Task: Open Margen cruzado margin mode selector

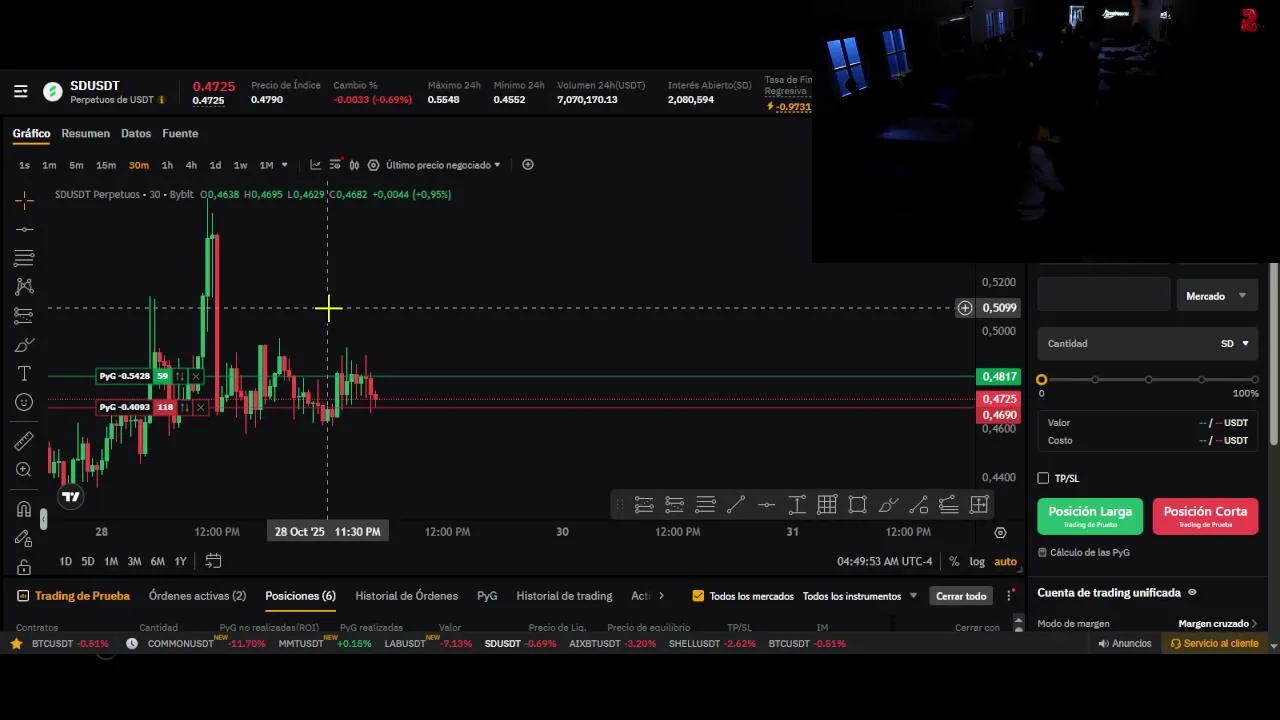Action: coord(1217,624)
